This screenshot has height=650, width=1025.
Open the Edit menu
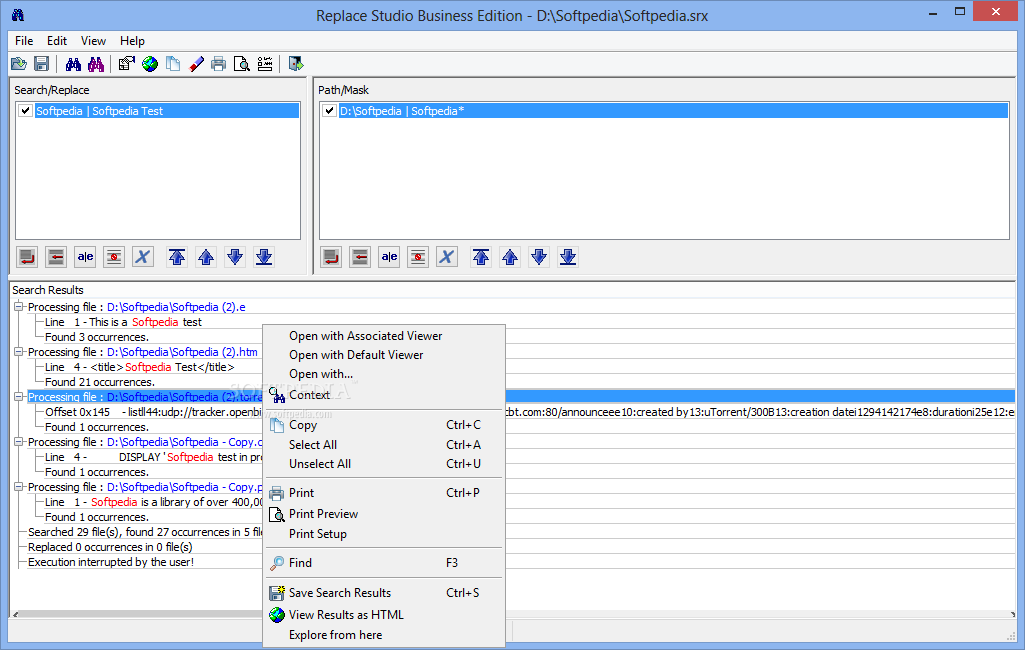coord(57,41)
